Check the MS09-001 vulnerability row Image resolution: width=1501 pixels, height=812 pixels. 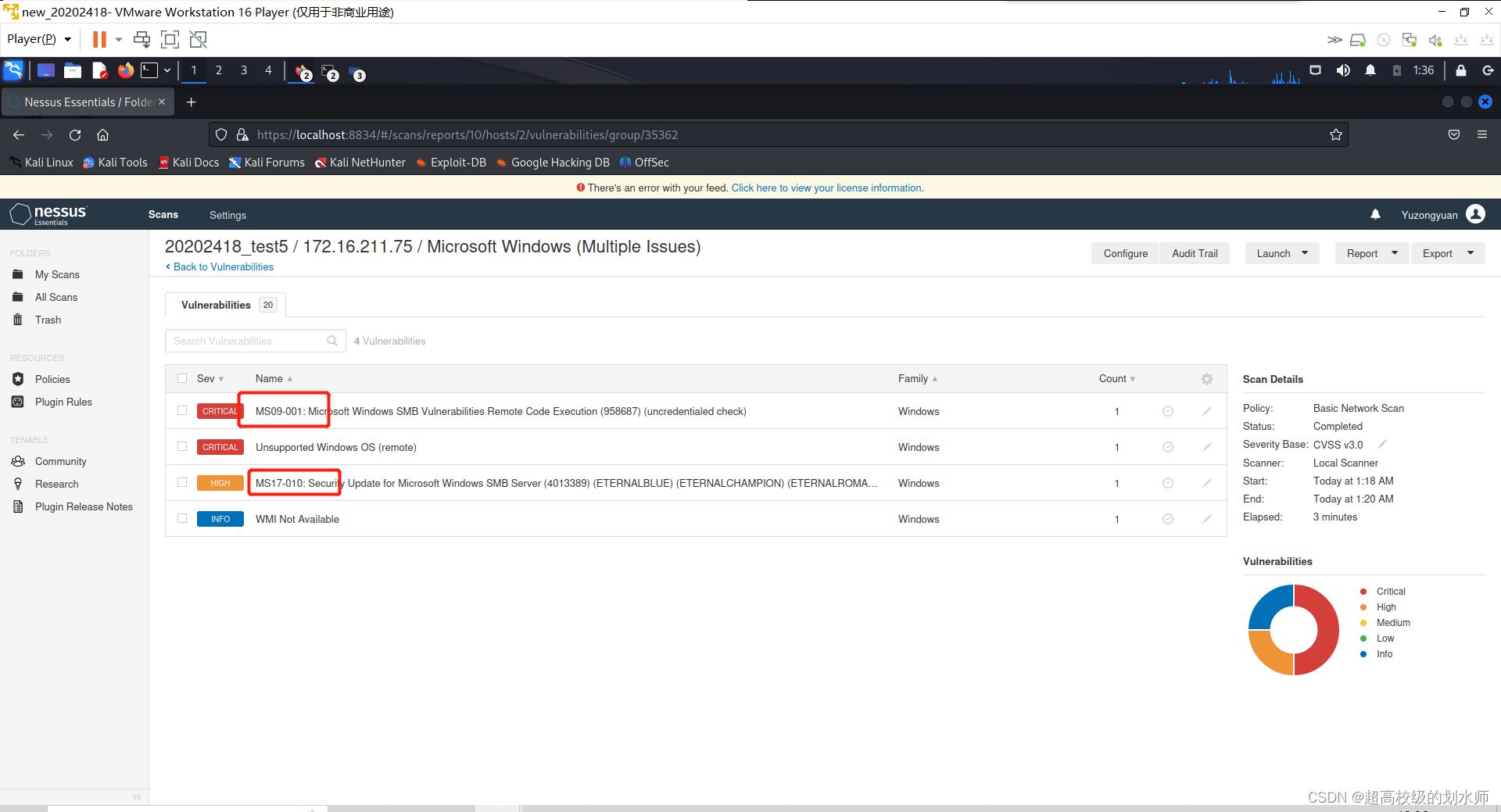click(x=182, y=410)
